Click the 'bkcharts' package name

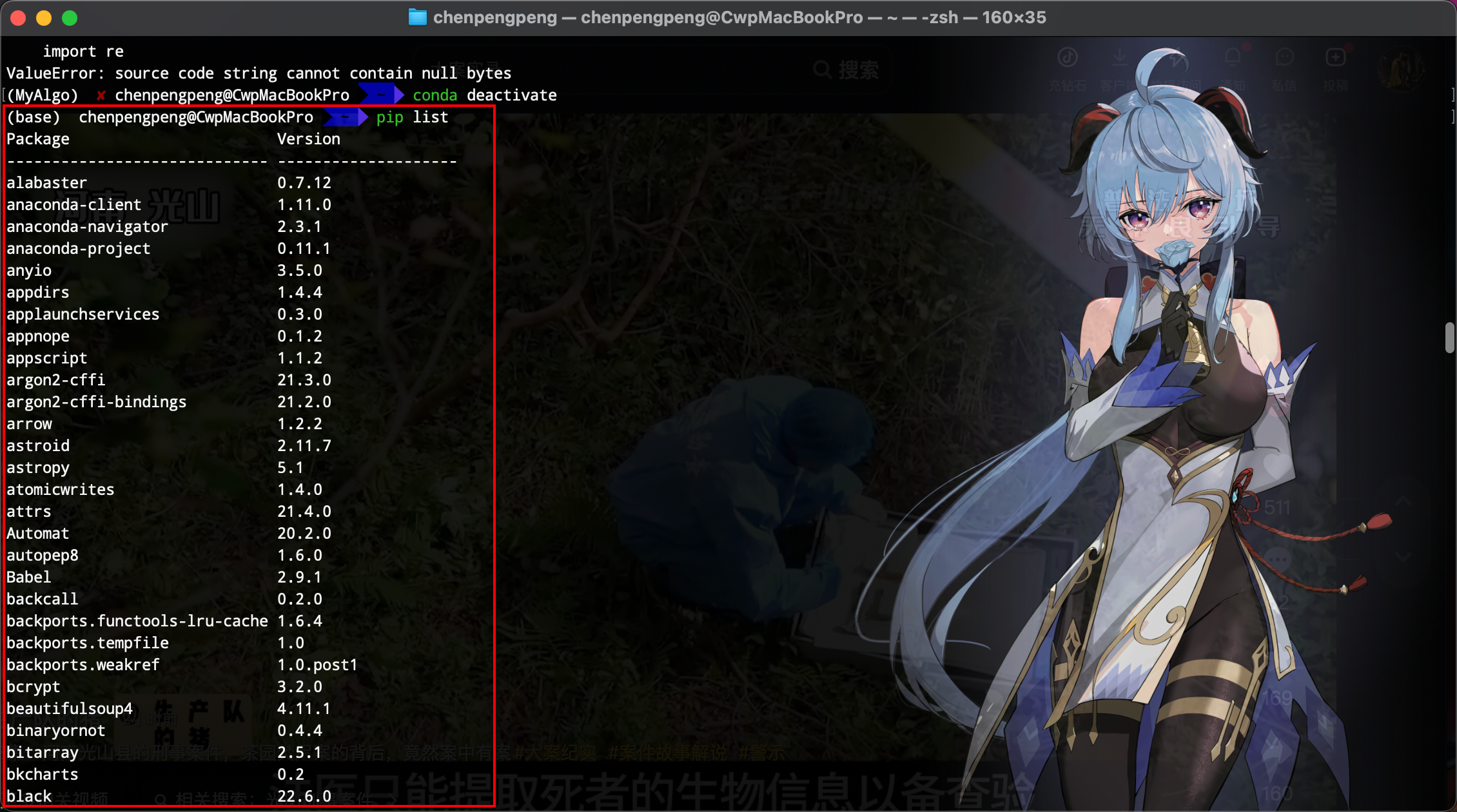click(43, 775)
